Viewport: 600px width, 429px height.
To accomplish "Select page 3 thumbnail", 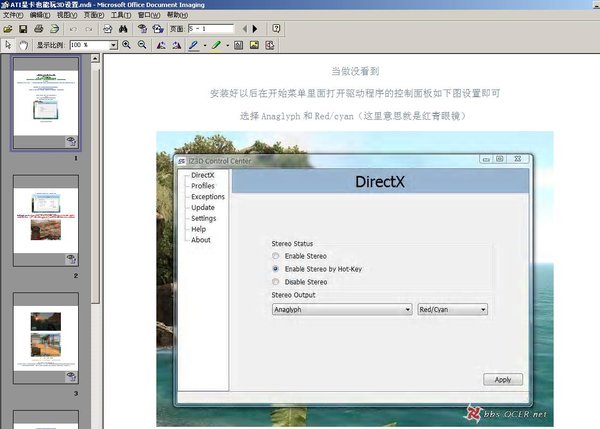I will pos(46,338).
